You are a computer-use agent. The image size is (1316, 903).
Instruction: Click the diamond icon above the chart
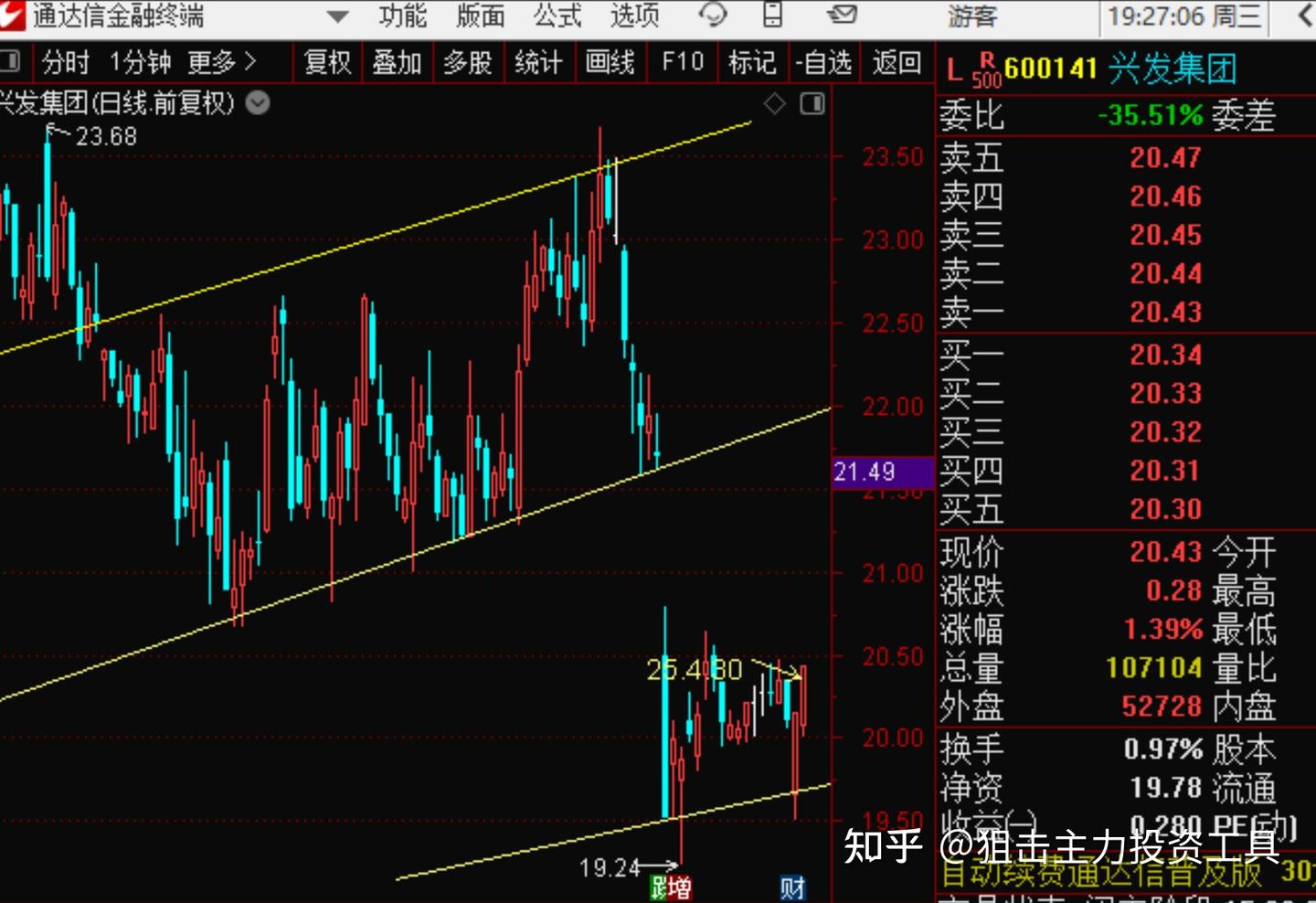point(775,104)
